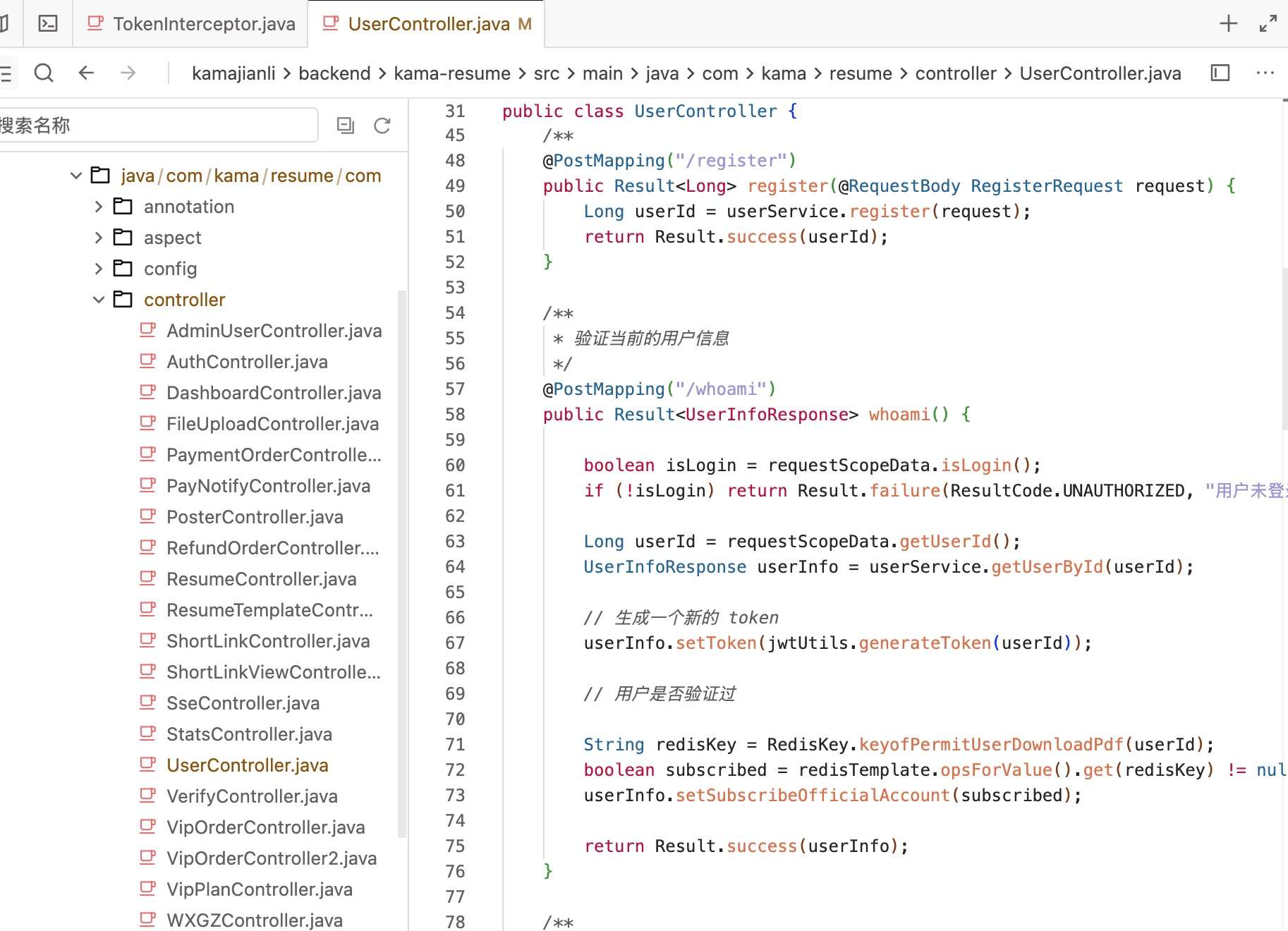The height and width of the screenshot is (931, 1288).
Task: Click backend breadcrumb segment
Action: coord(334,73)
